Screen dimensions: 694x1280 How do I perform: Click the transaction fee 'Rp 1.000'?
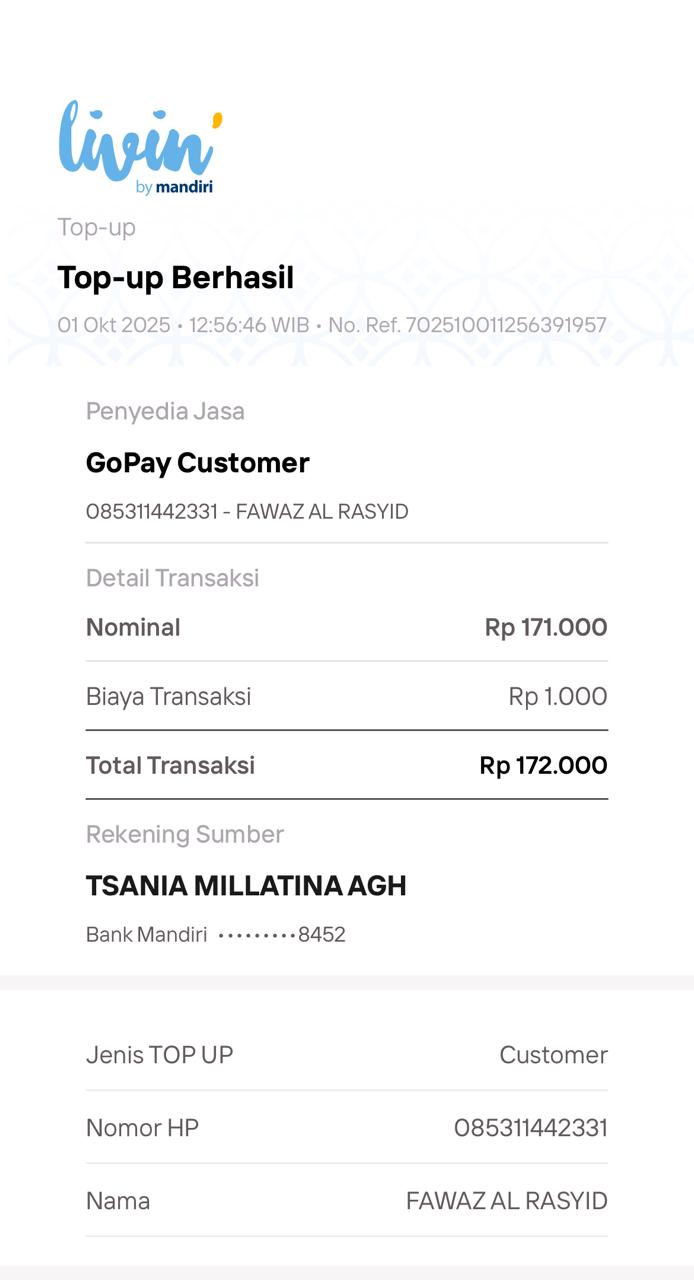click(557, 697)
